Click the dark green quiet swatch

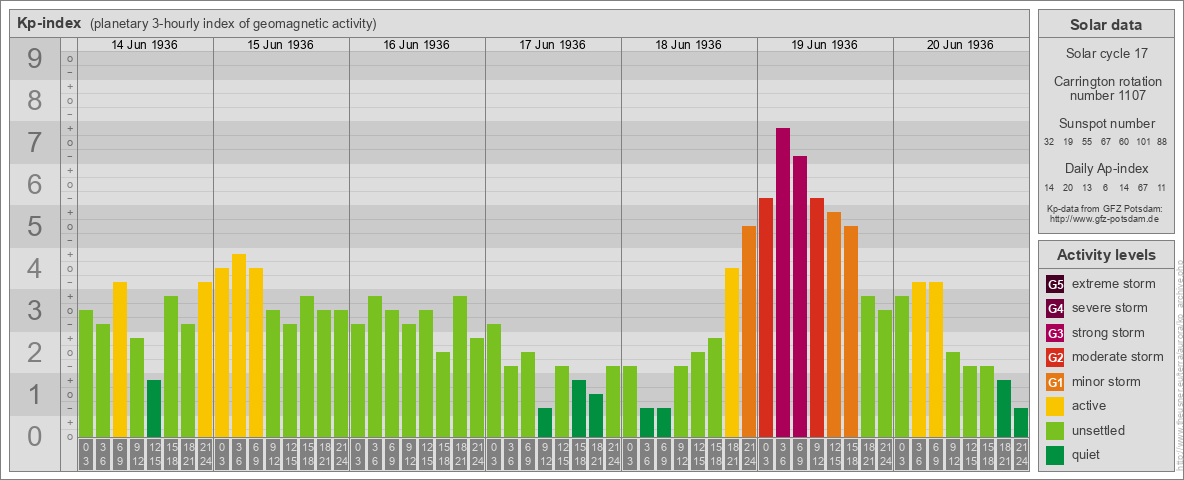click(1055, 454)
